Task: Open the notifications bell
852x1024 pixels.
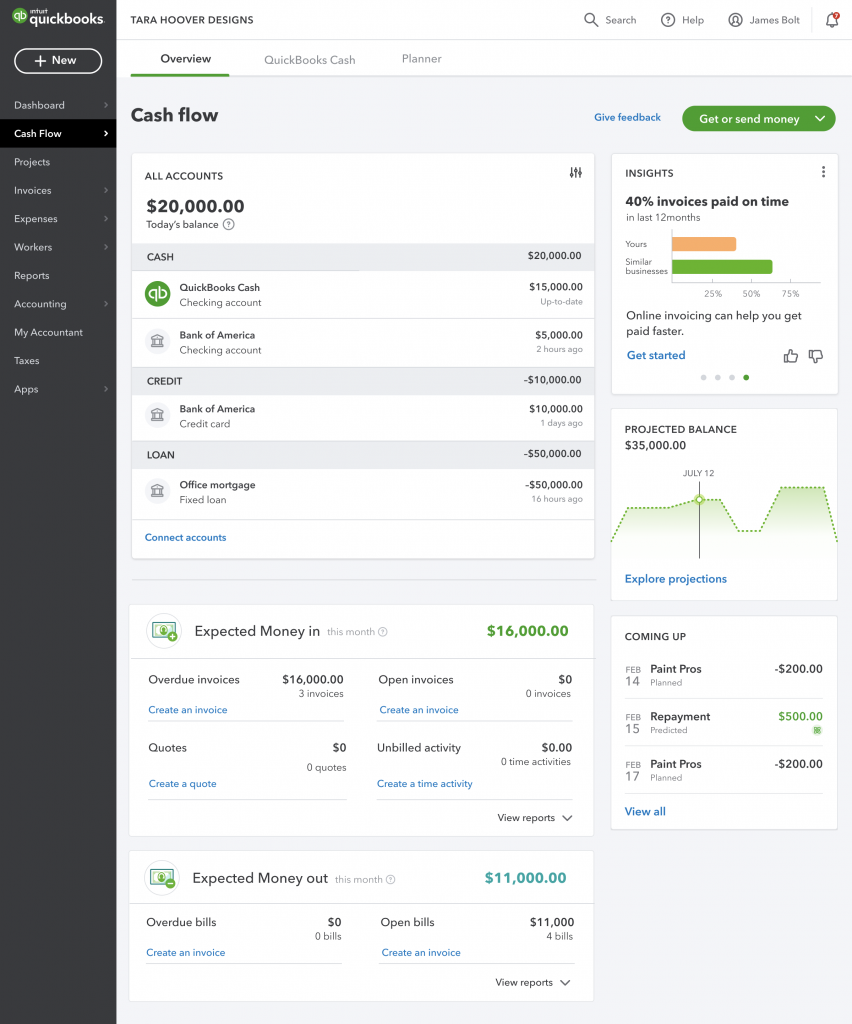Action: point(832,20)
